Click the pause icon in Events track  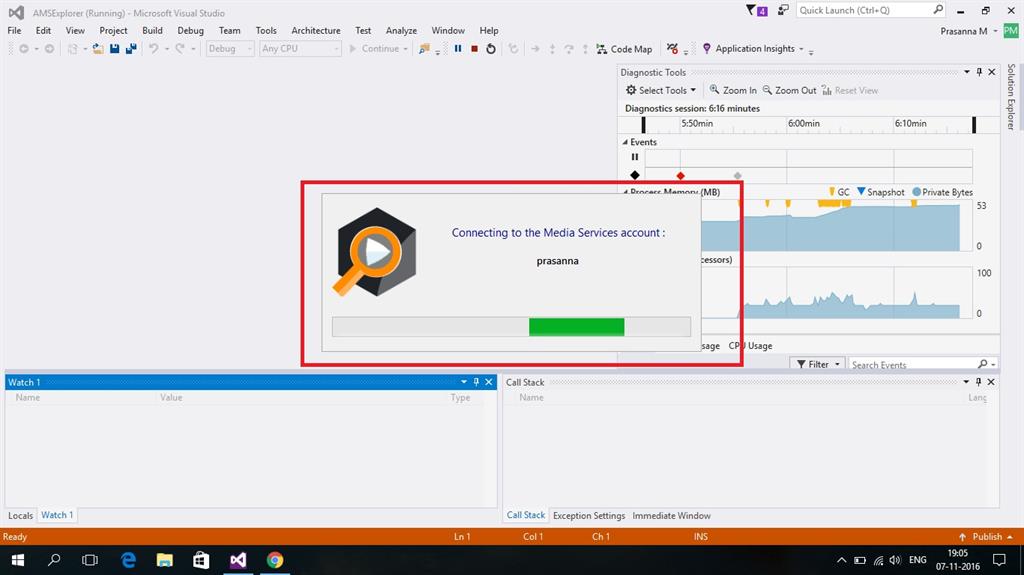click(635, 157)
